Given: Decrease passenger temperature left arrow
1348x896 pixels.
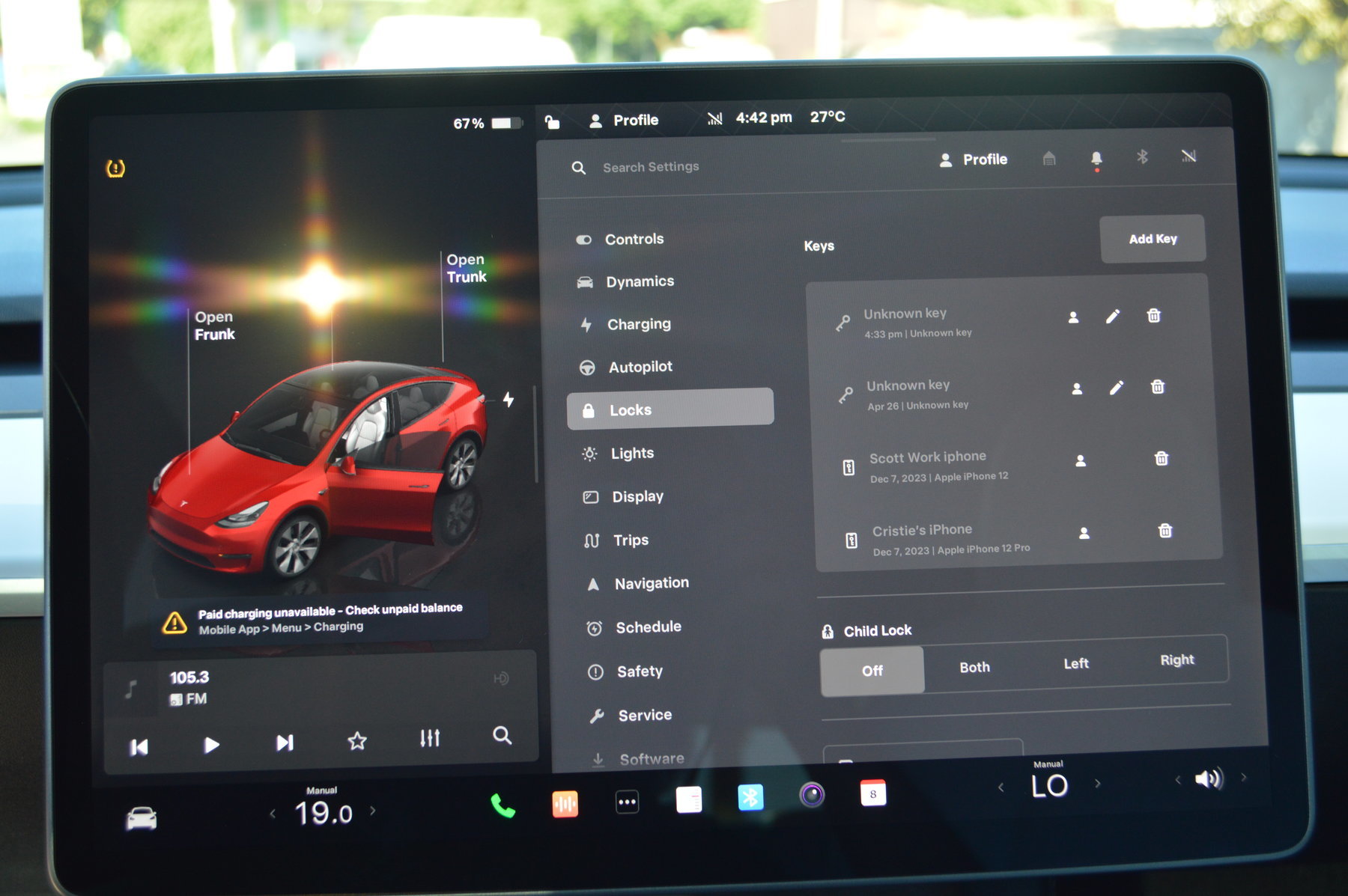Looking at the screenshot, I should [1001, 787].
